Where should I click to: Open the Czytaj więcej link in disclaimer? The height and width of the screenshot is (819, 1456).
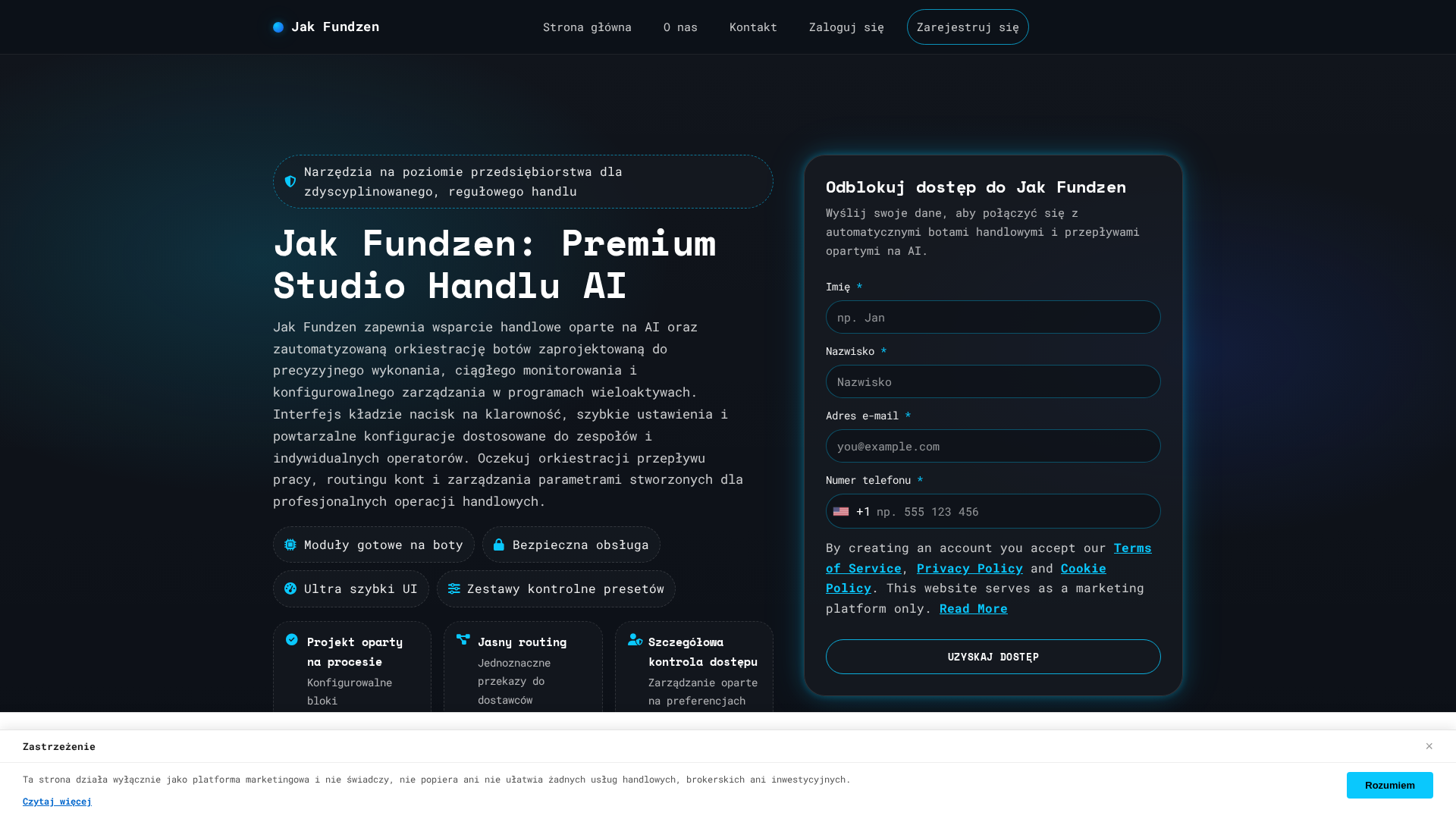point(57,802)
